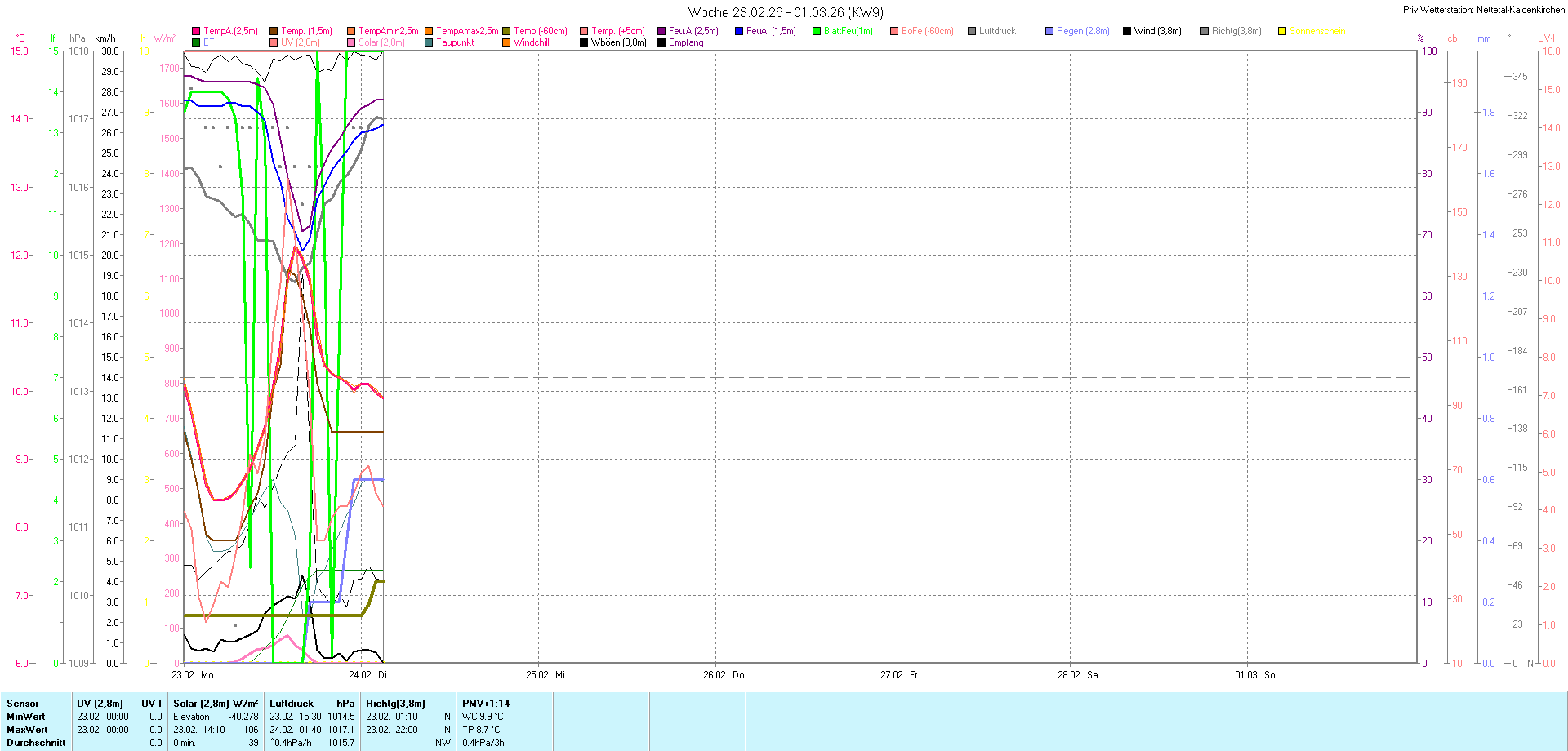Image resolution: width=1568 pixels, height=751 pixels.
Task: Toggle the Wböen (3,8m) legend entry
Action: 618,42
